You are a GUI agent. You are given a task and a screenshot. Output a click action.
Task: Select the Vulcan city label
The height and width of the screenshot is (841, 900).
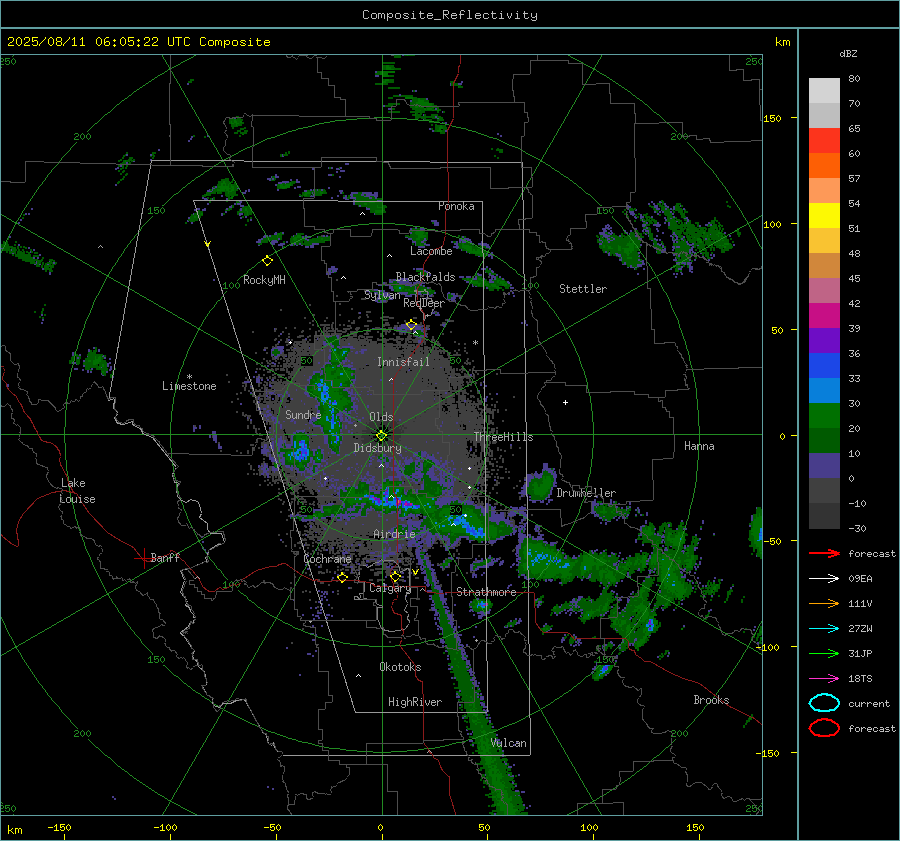click(x=508, y=743)
